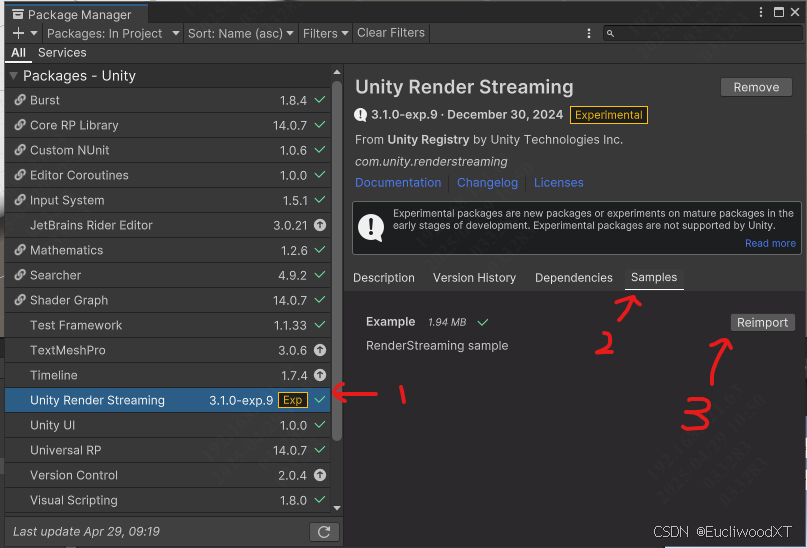Click Remove package button
This screenshot has width=807, height=548.
[756, 87]
